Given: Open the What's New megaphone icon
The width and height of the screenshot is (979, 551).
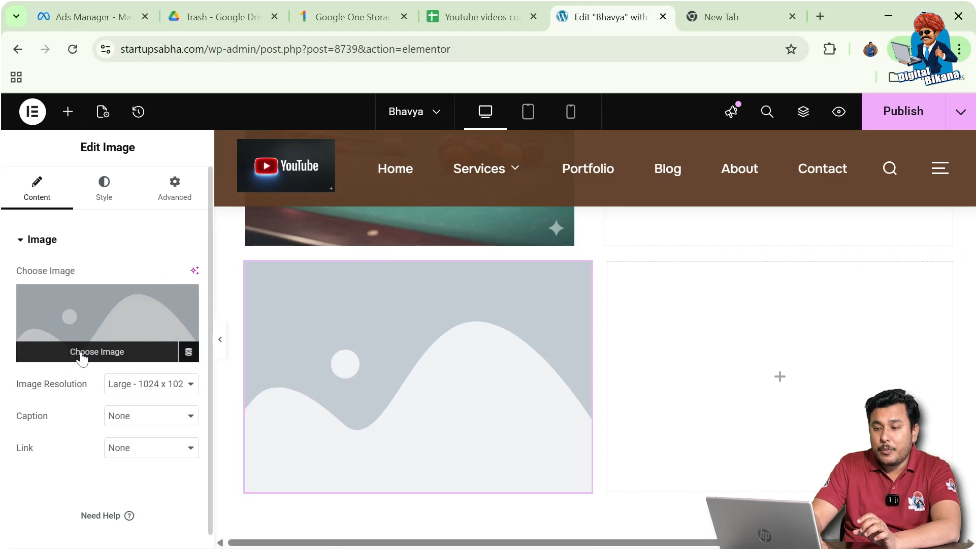Looking at the screenshot, I should [x=731, y=111].
